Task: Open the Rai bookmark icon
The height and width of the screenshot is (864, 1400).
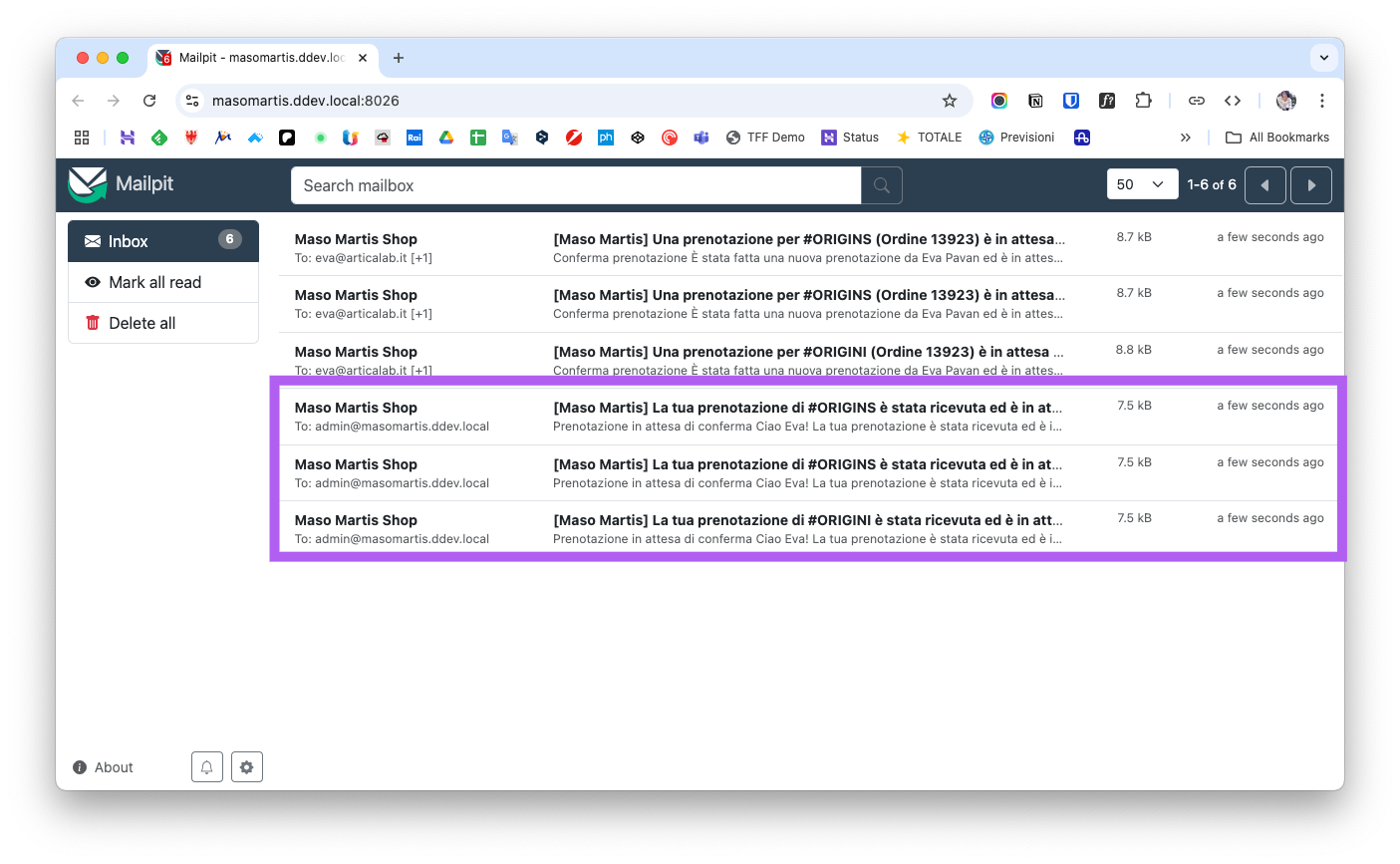Action: pos(415,138)
